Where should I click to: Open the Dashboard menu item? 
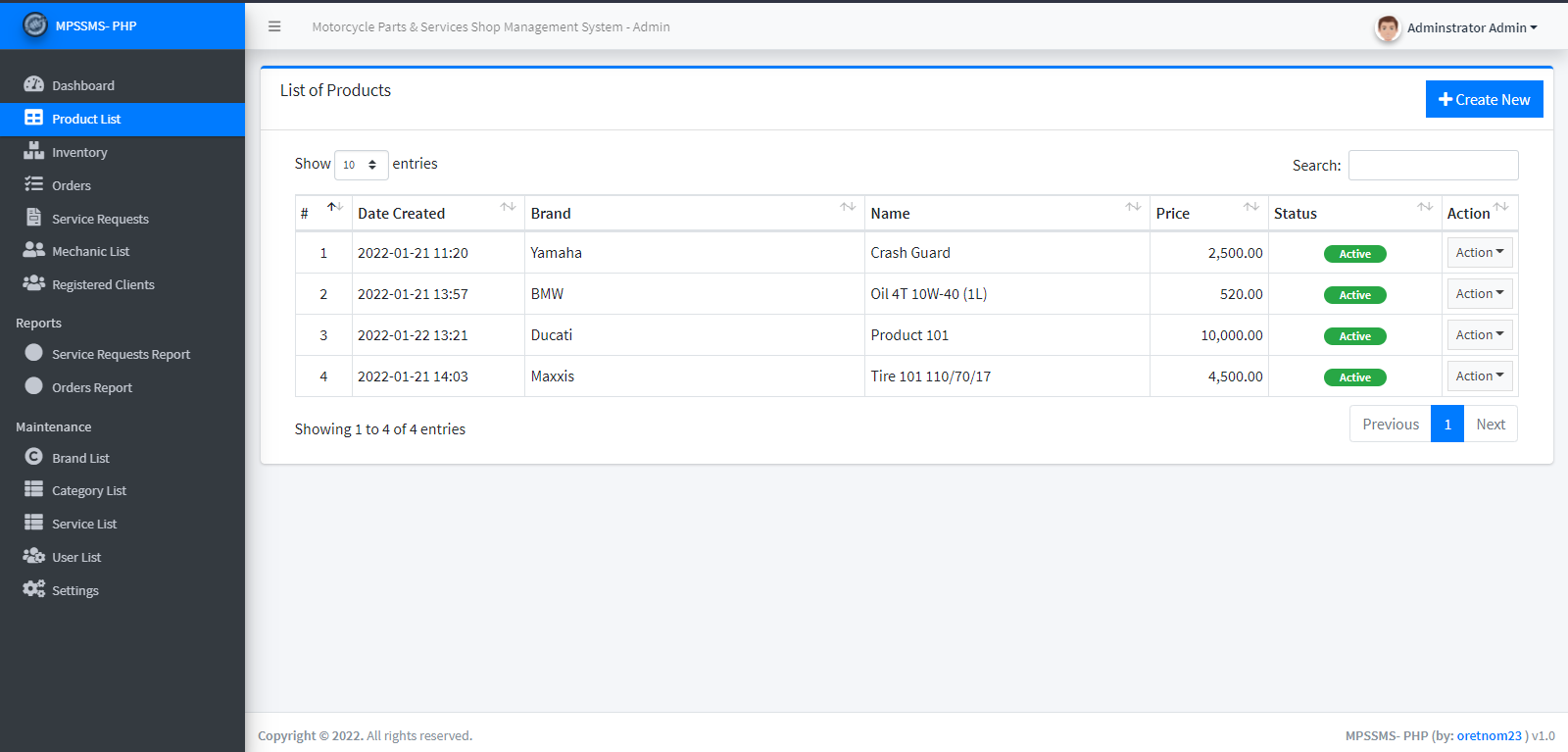pyautogui.click(x=122, y=85)
